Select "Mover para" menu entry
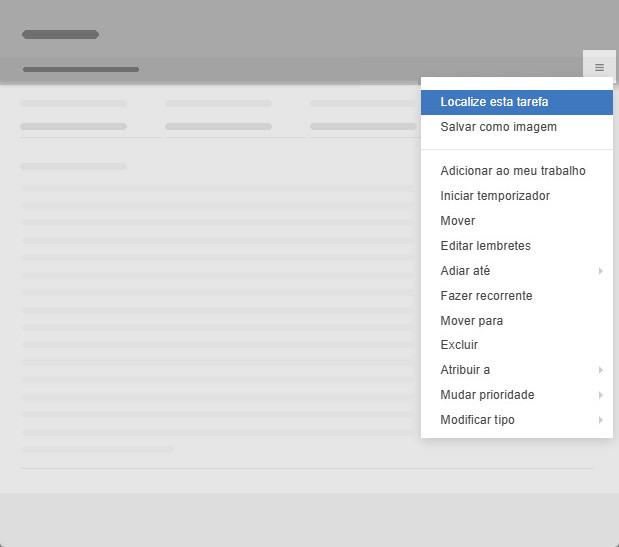619x547 pixels. click(517, 320)
